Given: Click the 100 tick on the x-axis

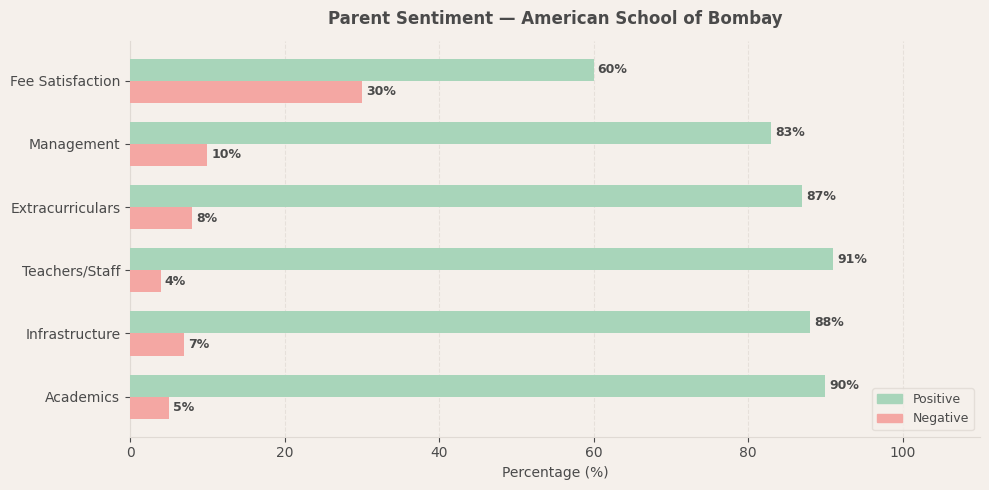Looking at the screenshot, I should (903, 453).
